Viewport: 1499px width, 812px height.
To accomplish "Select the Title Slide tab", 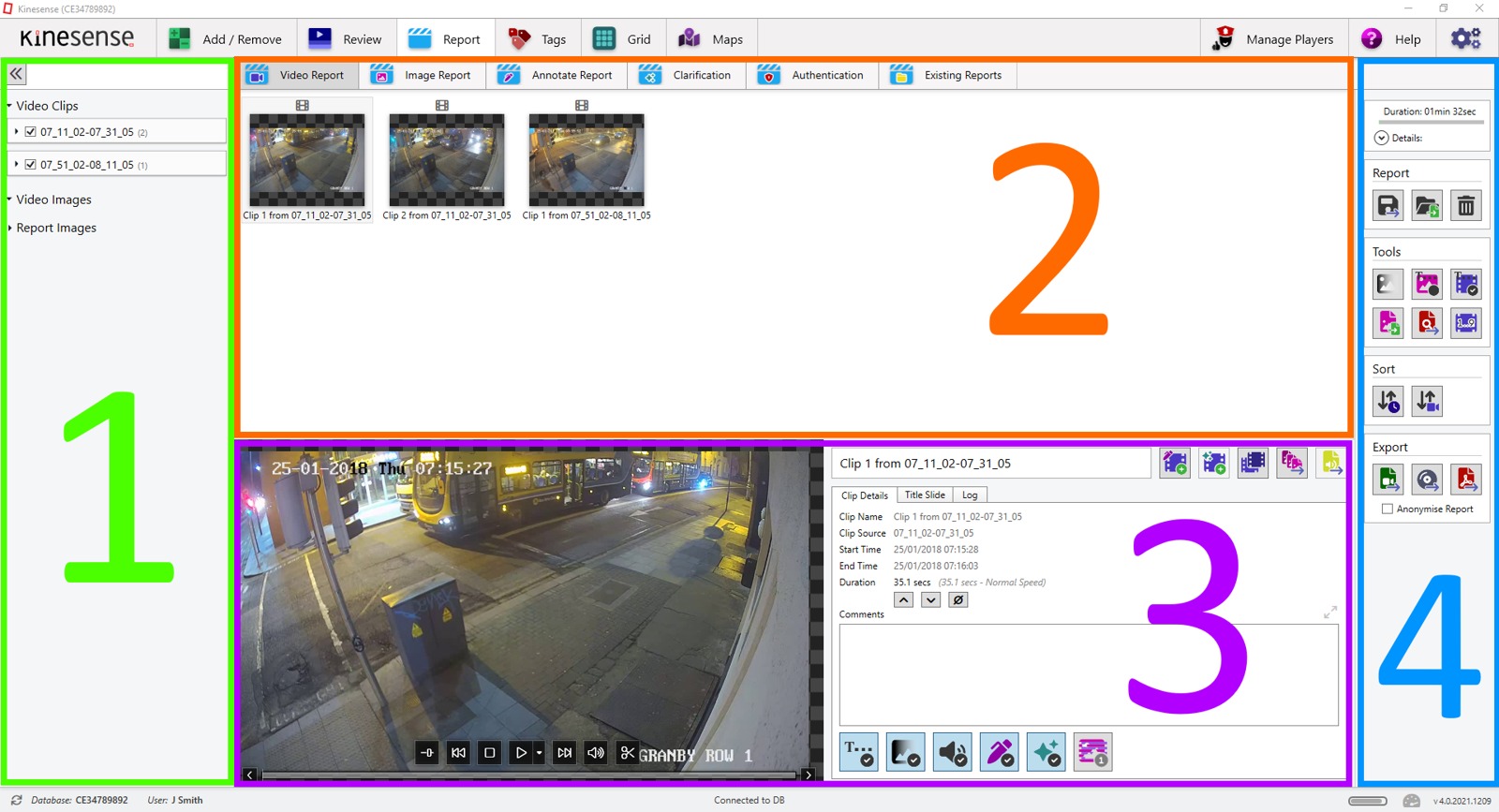I will coord(925,495).
